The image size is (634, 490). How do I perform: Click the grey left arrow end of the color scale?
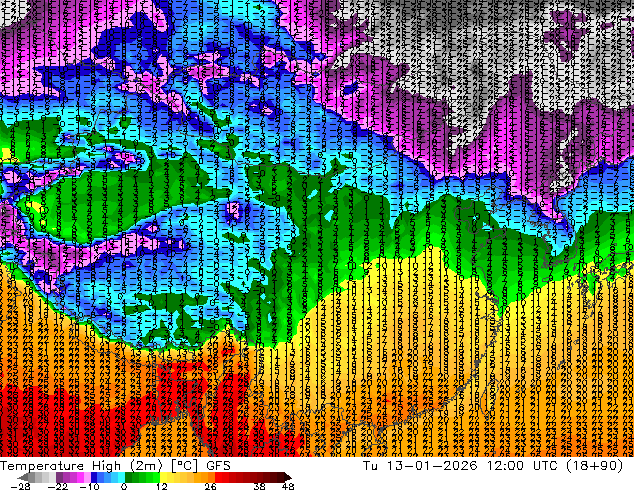[23, 477]
